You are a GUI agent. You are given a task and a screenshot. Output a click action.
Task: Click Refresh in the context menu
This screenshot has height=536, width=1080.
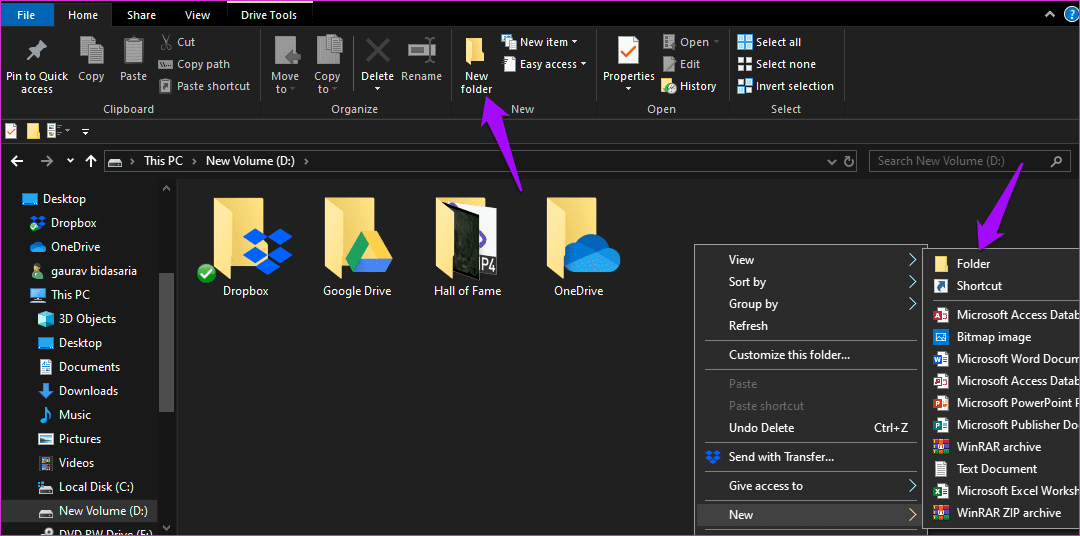pos(748,326)
